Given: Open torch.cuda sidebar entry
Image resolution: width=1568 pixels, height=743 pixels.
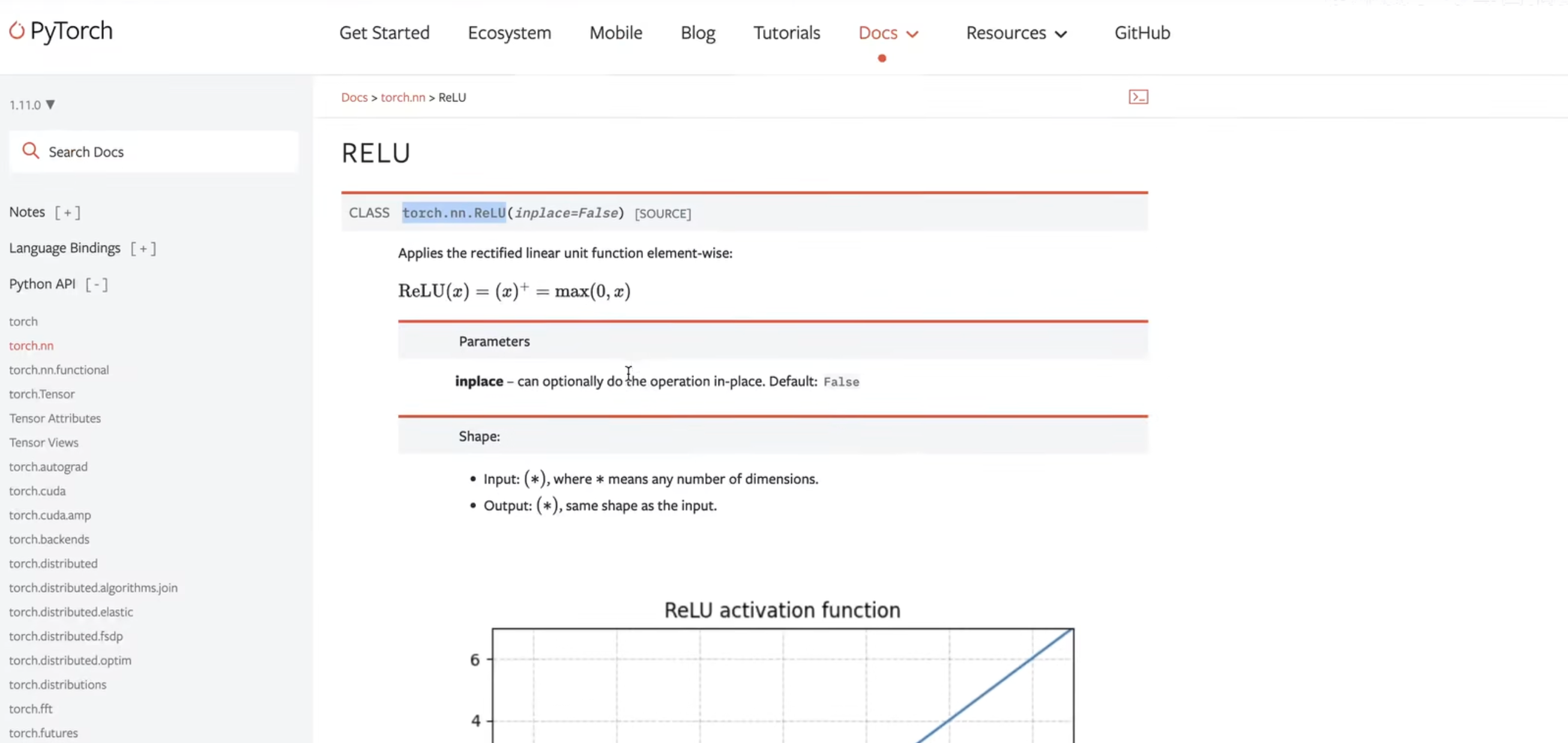Looking at the screenshot, I should point(37,491).
